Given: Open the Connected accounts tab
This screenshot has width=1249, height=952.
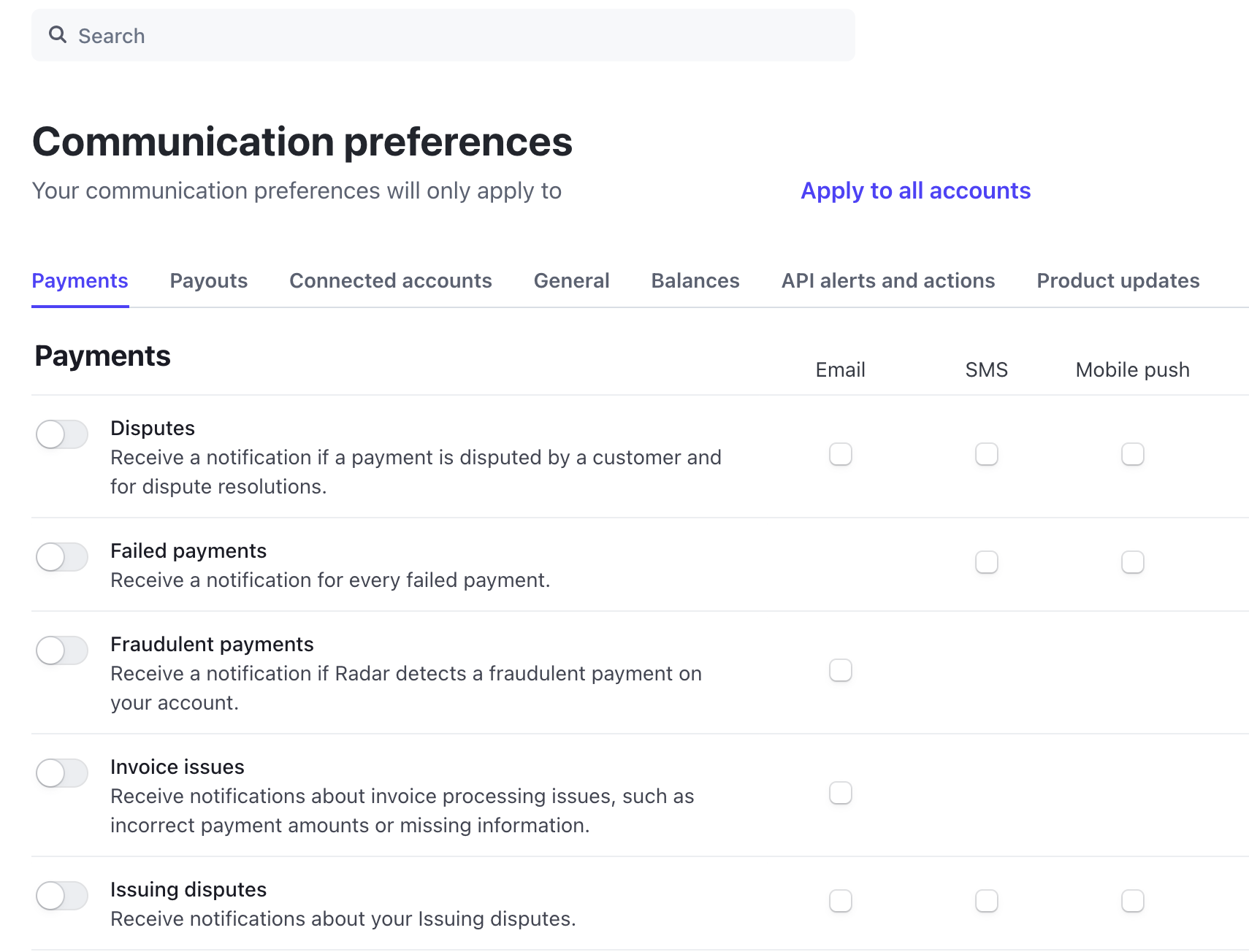Looking at the screenshot, I should (390, 281).
